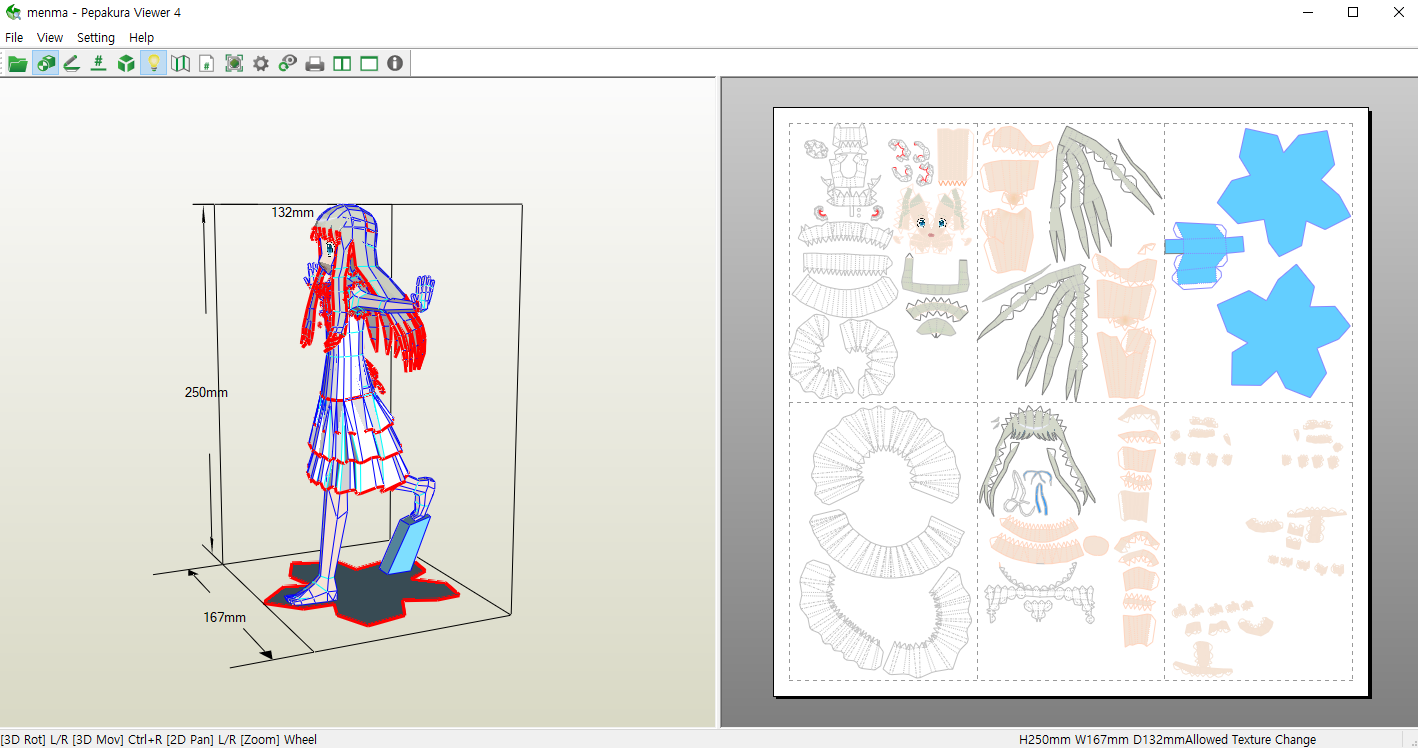Viewport: 1418px width, 748px height.
Task: Click the 167mm width dimension label
Action: [x=225, y=617]
